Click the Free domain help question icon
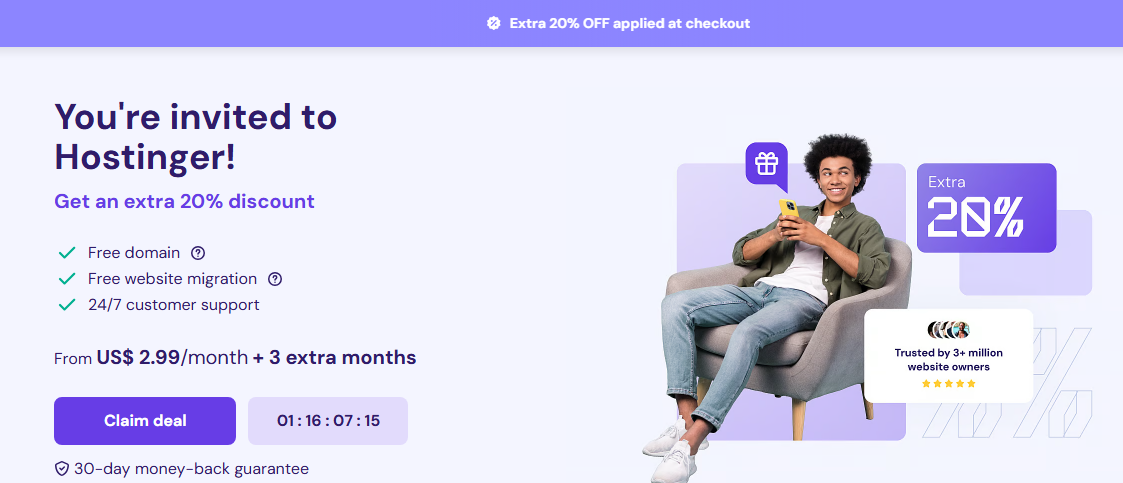The image size is (1123, 483). pos(198,253)
